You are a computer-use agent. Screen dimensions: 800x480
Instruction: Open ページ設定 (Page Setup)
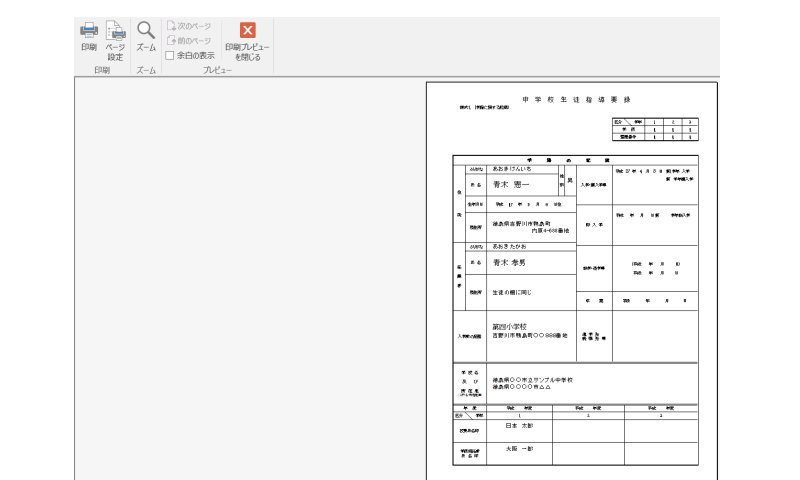116,31
